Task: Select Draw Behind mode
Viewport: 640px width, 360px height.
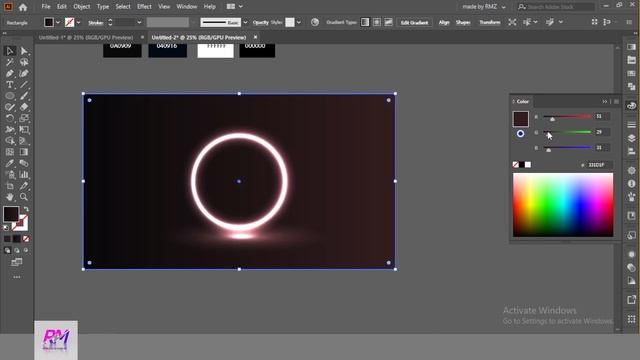Action: [x=17, y=250]
